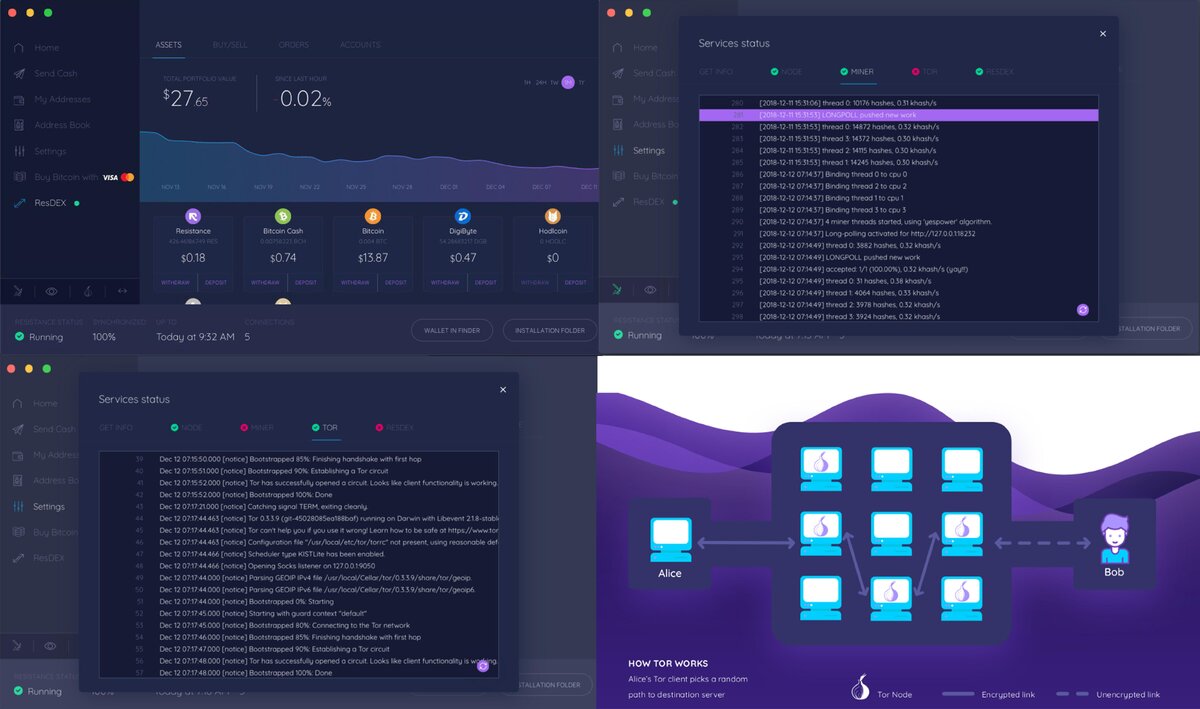Open GET INFO tab in Miner log dialog
The image size is (1200, 709).
click(716, 72)
